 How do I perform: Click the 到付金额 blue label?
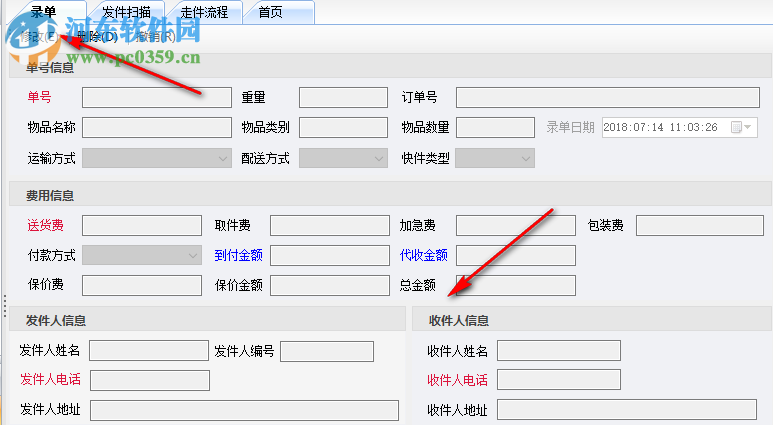pos(239,255)
